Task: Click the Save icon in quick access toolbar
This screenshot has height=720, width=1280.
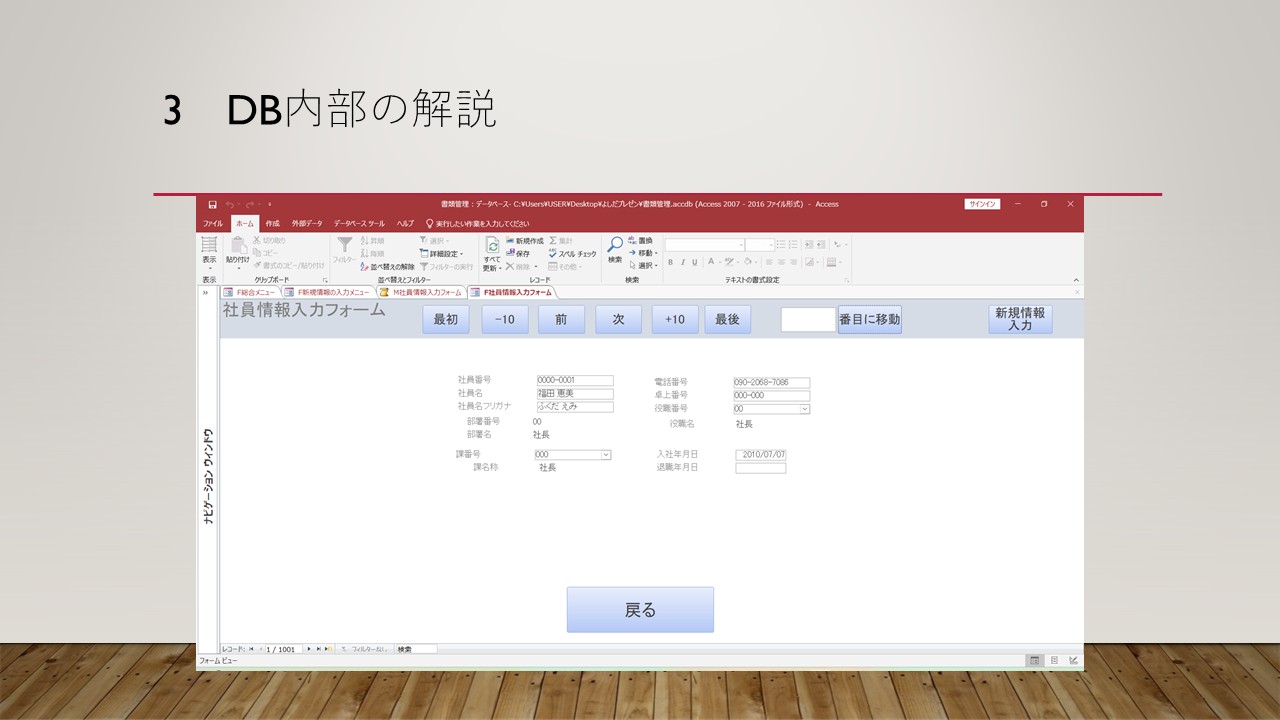Action: coord(212,204)
